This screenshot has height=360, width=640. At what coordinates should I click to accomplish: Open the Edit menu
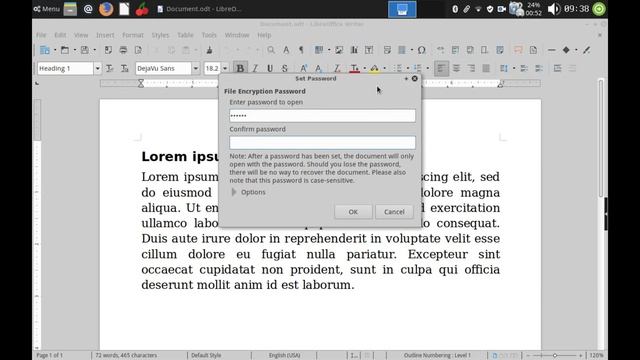pyautogui.click(x=60, y=35)
